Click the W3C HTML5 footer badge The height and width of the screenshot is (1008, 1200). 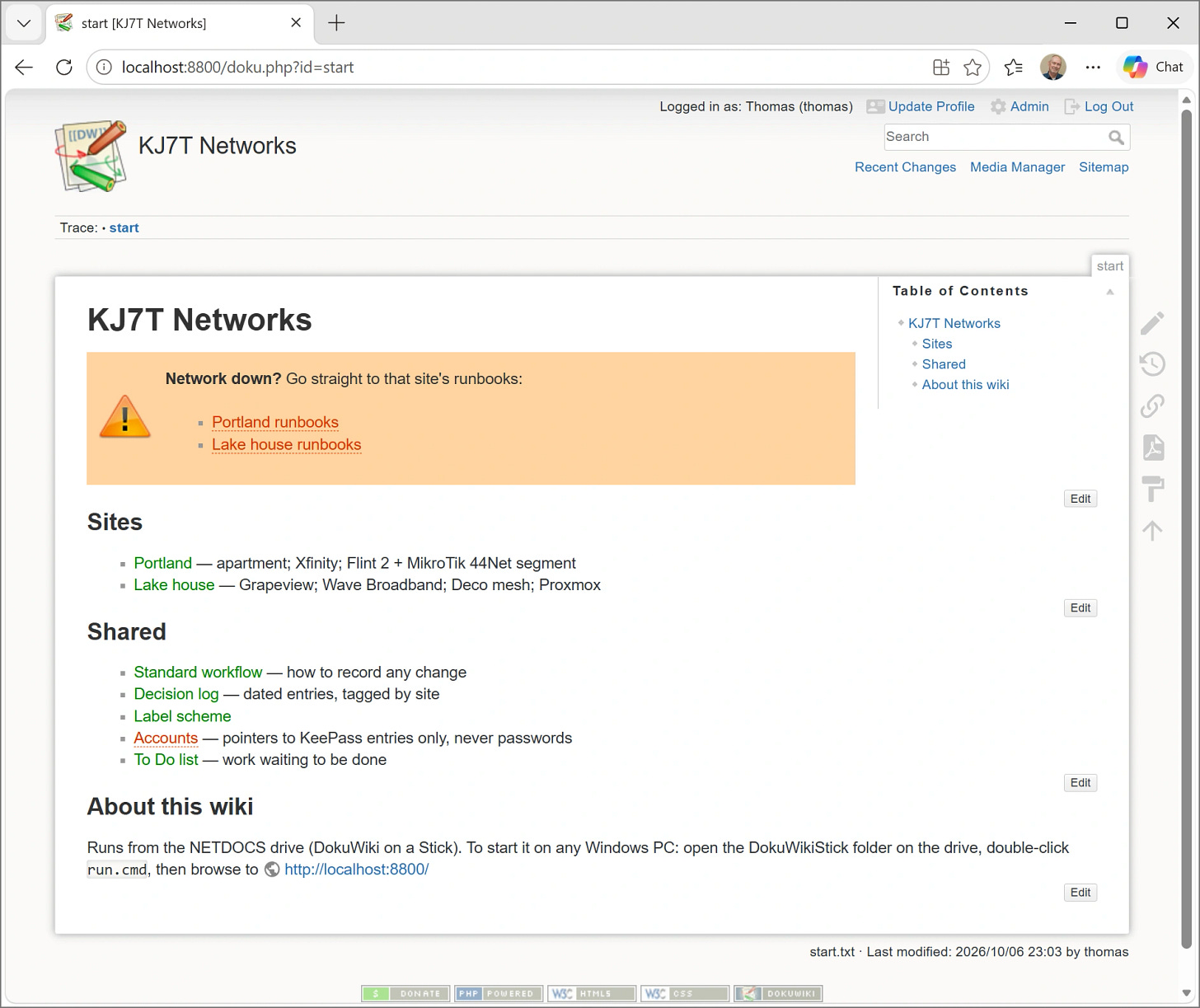click(x=592, y=993)
